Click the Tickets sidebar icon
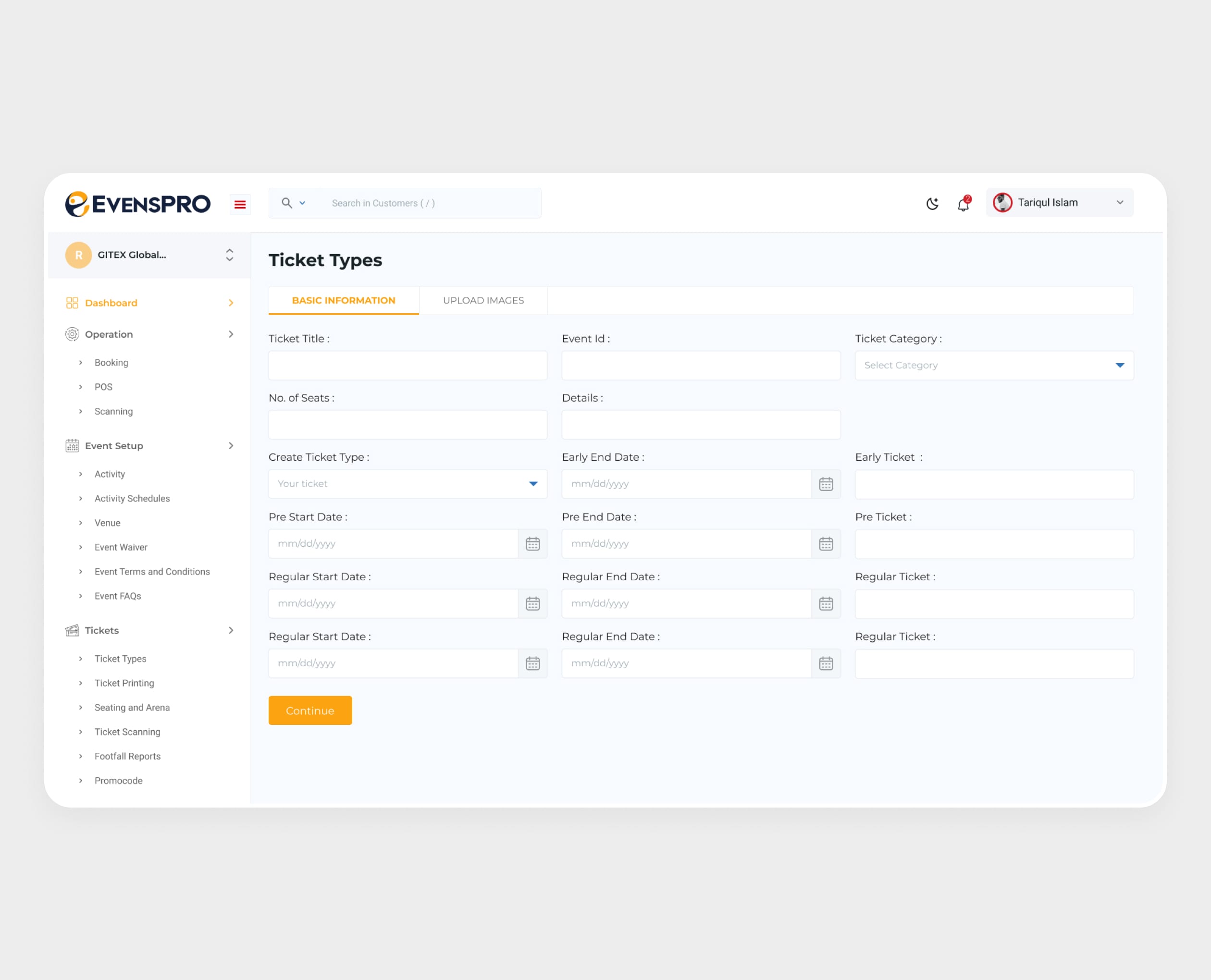1211x980 pixels. 72,630
